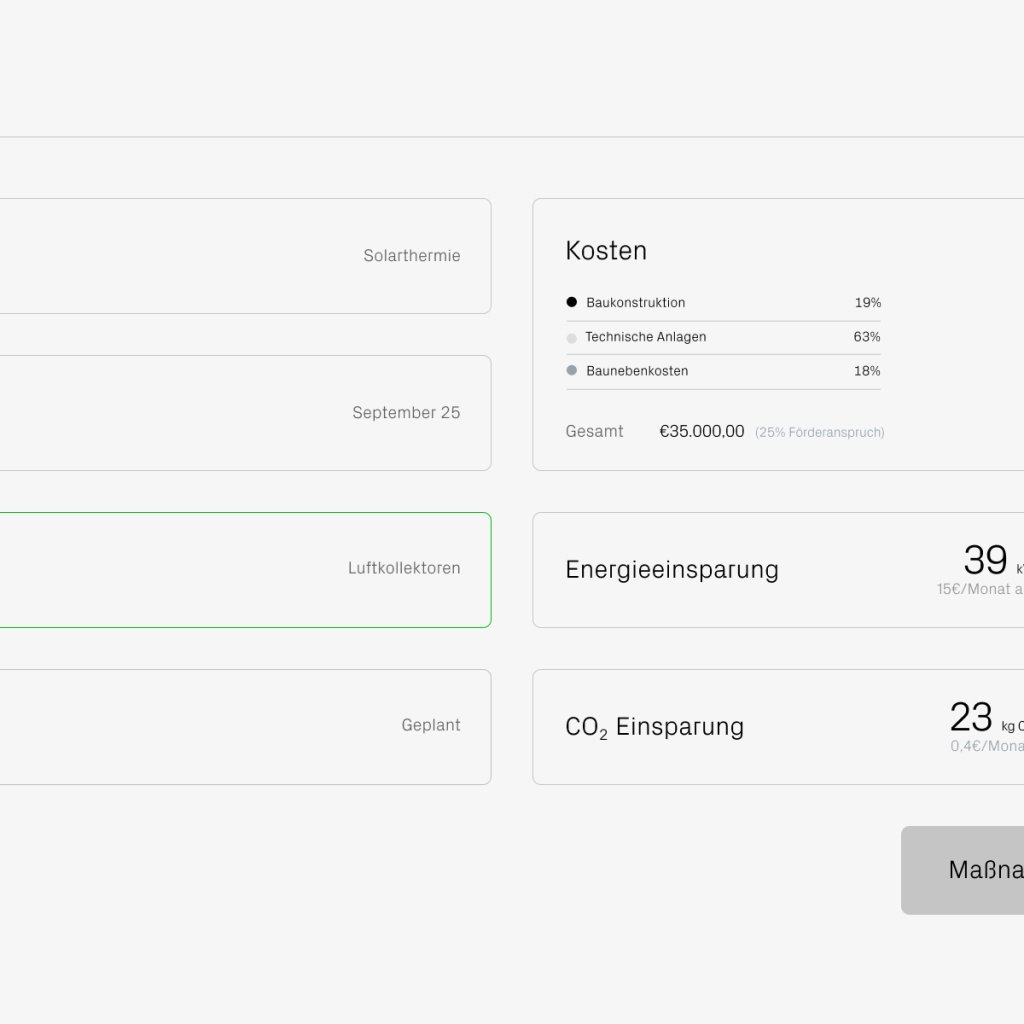Select the highlighted Luftkollektoren card
Image resolution: width=1024 pixels, height=1024 pixels.
pyautogui.click(x=245, y=570)
